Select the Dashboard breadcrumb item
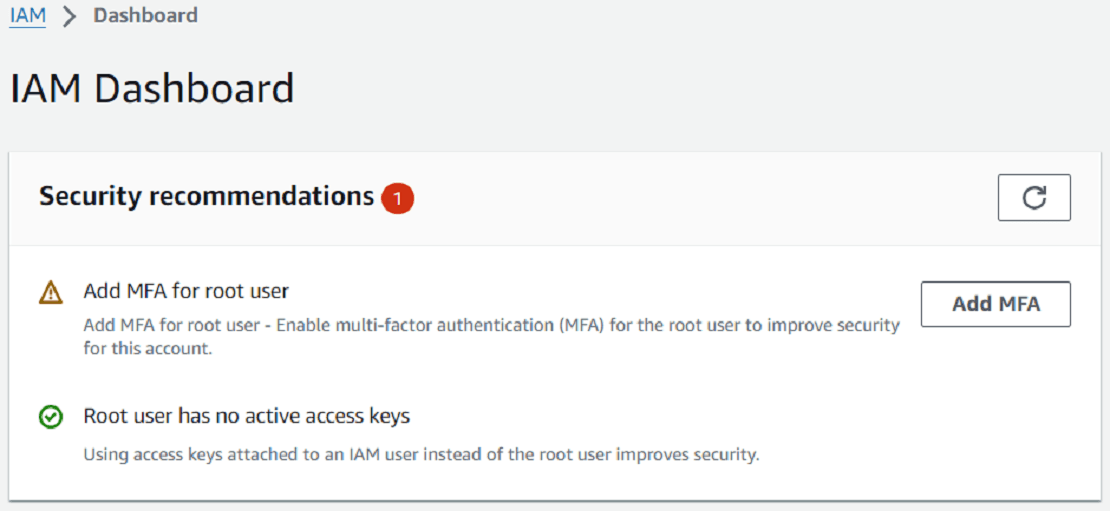Screen dimensions: 1110x511 click(146, 16)
